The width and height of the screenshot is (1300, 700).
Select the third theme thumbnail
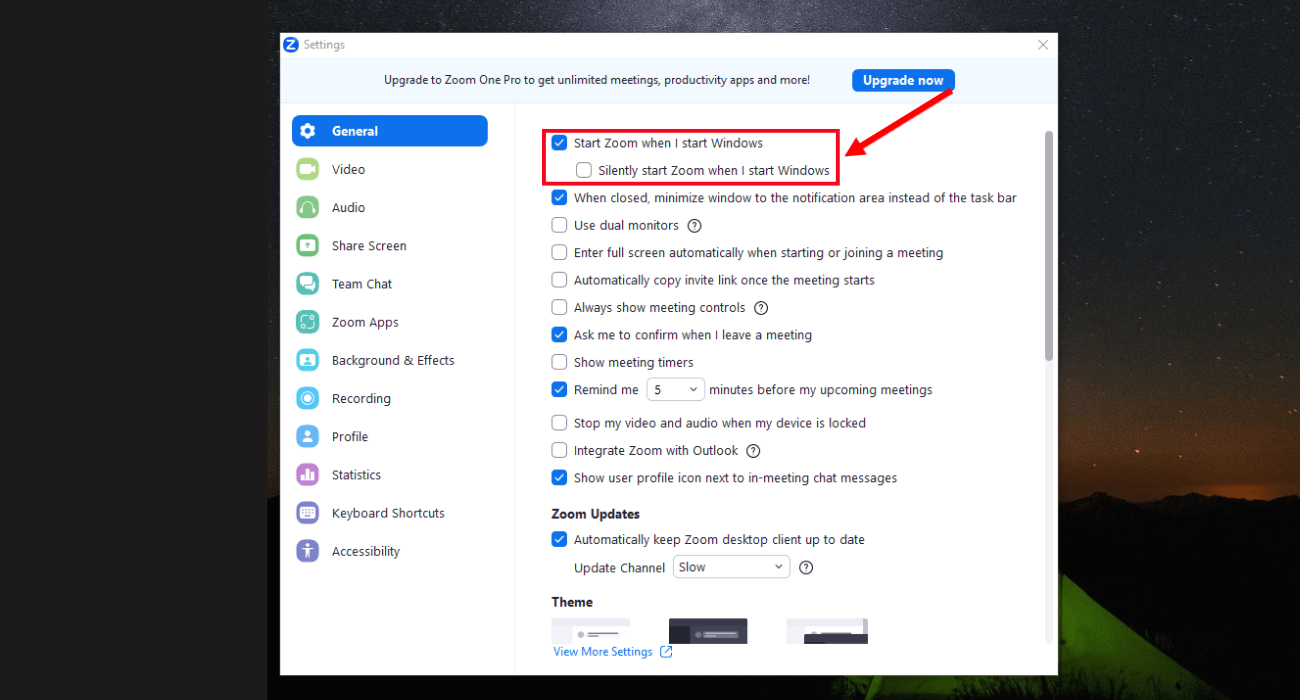827,631
